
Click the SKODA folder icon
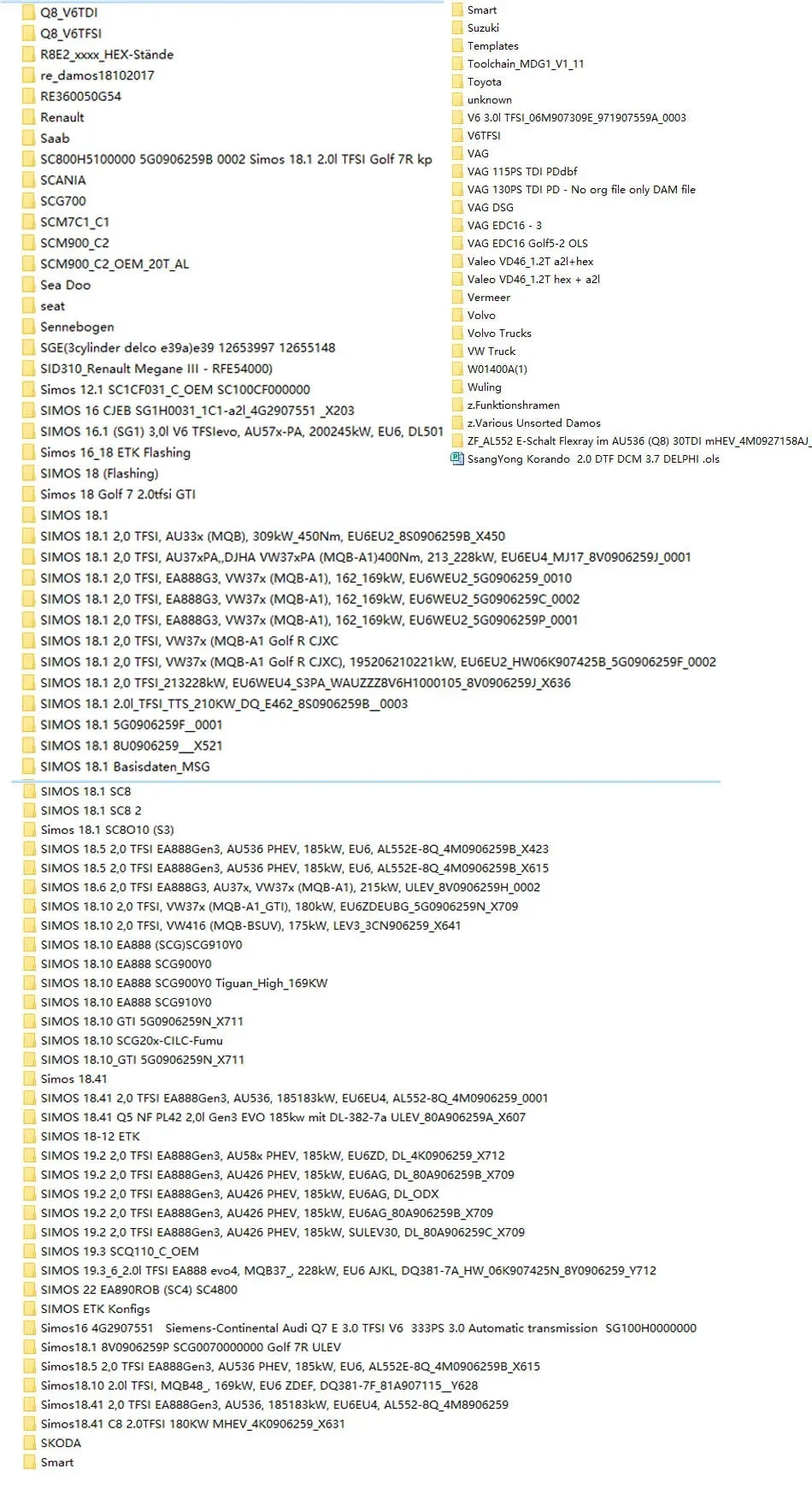coord(29,1443)
